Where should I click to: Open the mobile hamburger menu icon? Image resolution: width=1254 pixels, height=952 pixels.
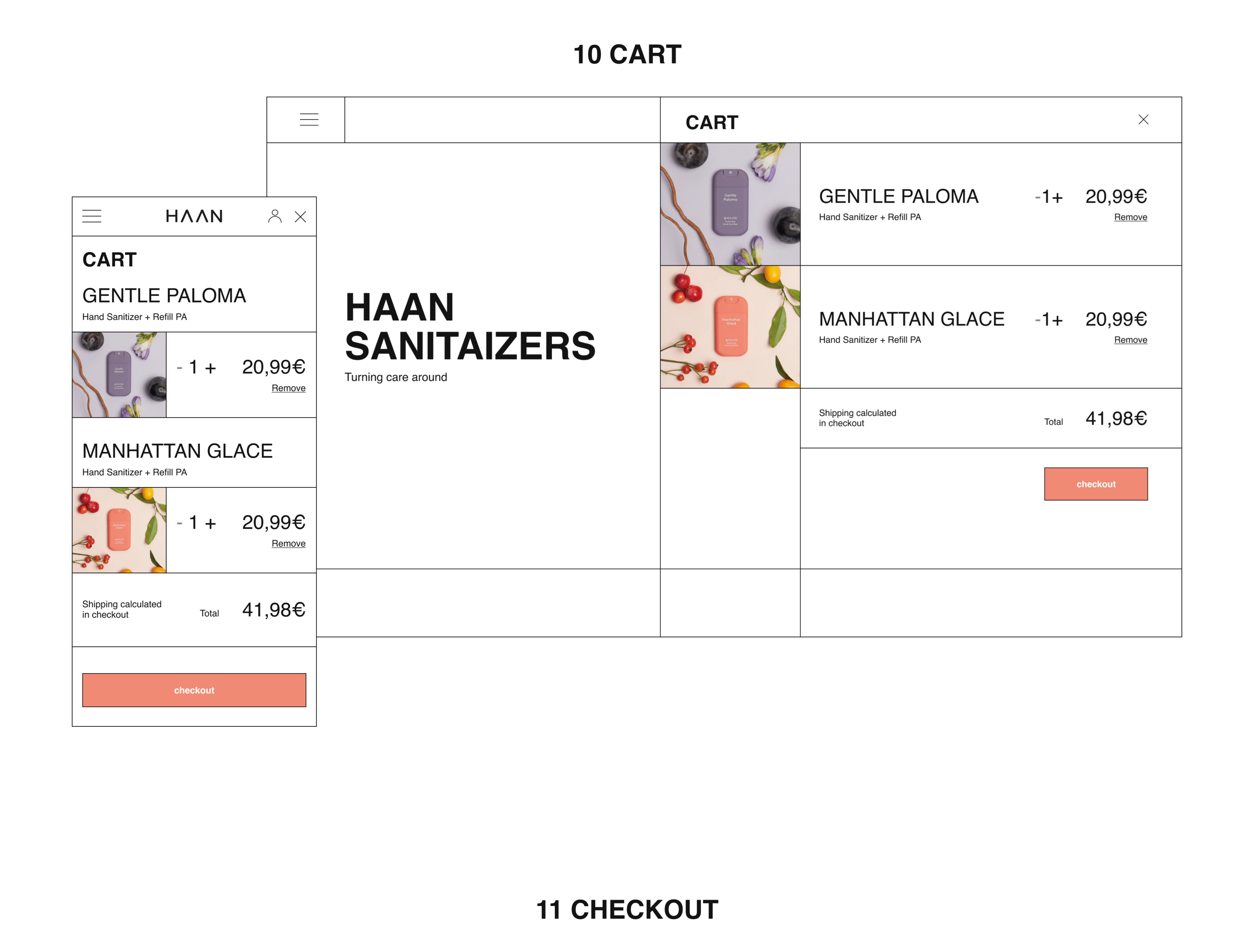(x=92, y=216)
